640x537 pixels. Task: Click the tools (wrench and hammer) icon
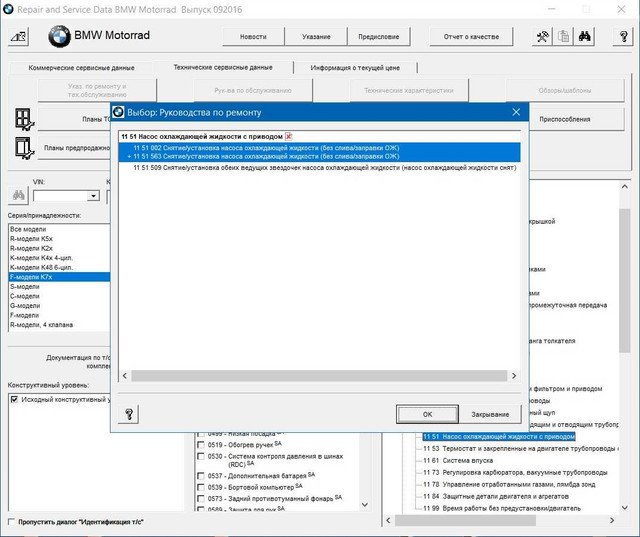coord(542,37)
